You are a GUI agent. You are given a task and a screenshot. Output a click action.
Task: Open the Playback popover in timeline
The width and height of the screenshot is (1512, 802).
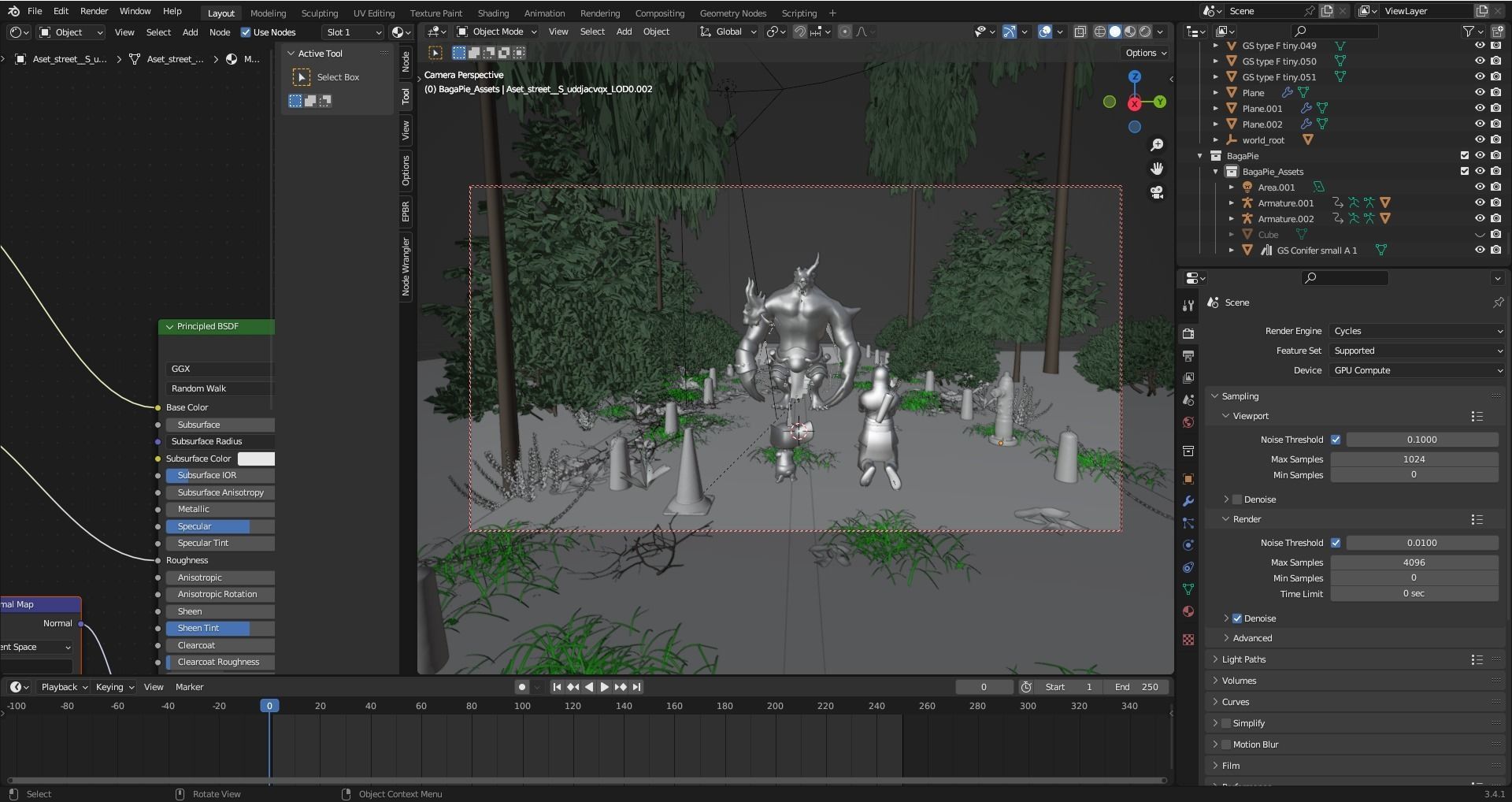click(65, 687)
